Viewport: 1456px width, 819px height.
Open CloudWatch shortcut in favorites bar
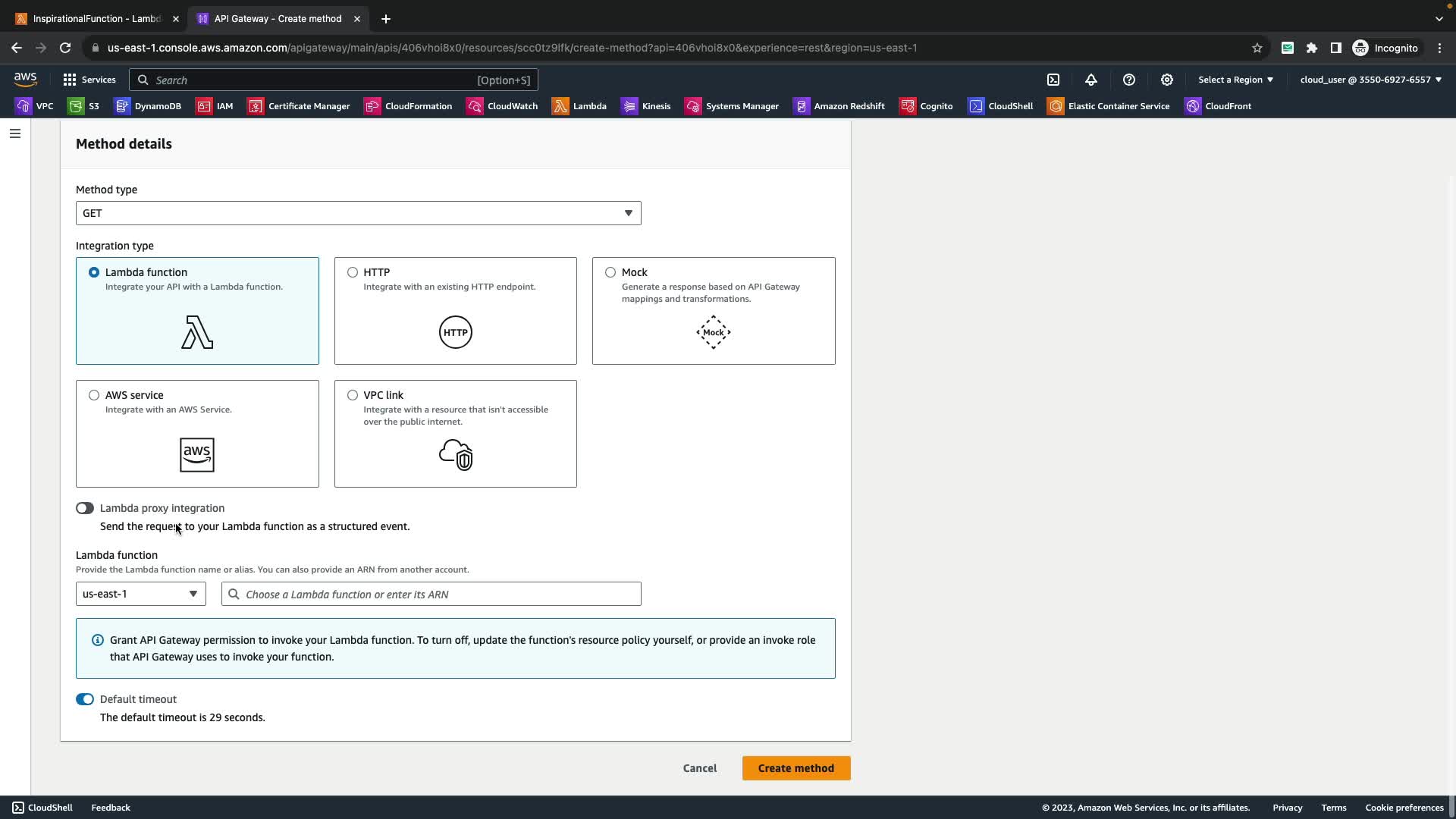[x=502, y=106]
